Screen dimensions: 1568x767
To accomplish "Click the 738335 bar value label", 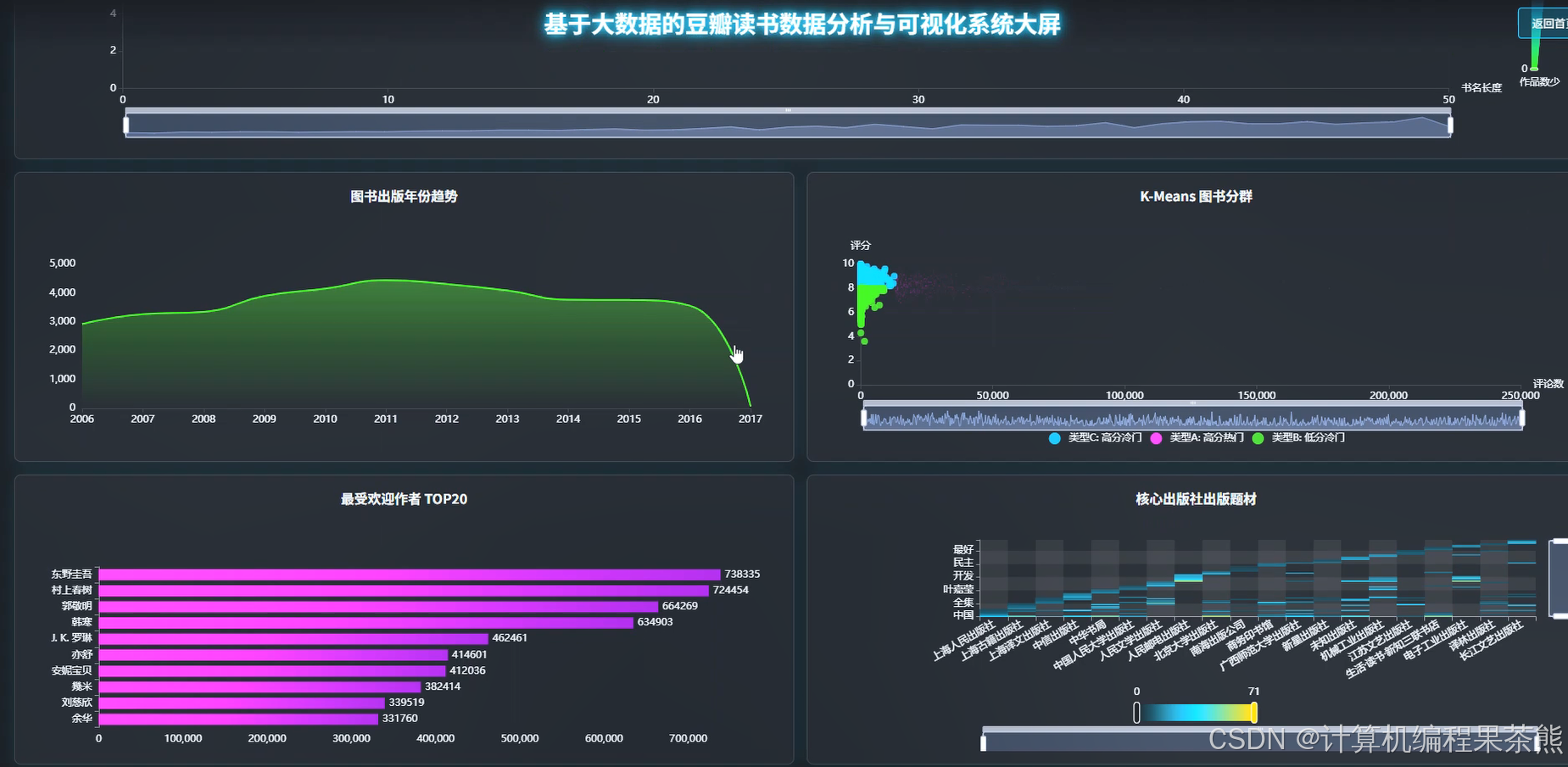I will 742,575.
